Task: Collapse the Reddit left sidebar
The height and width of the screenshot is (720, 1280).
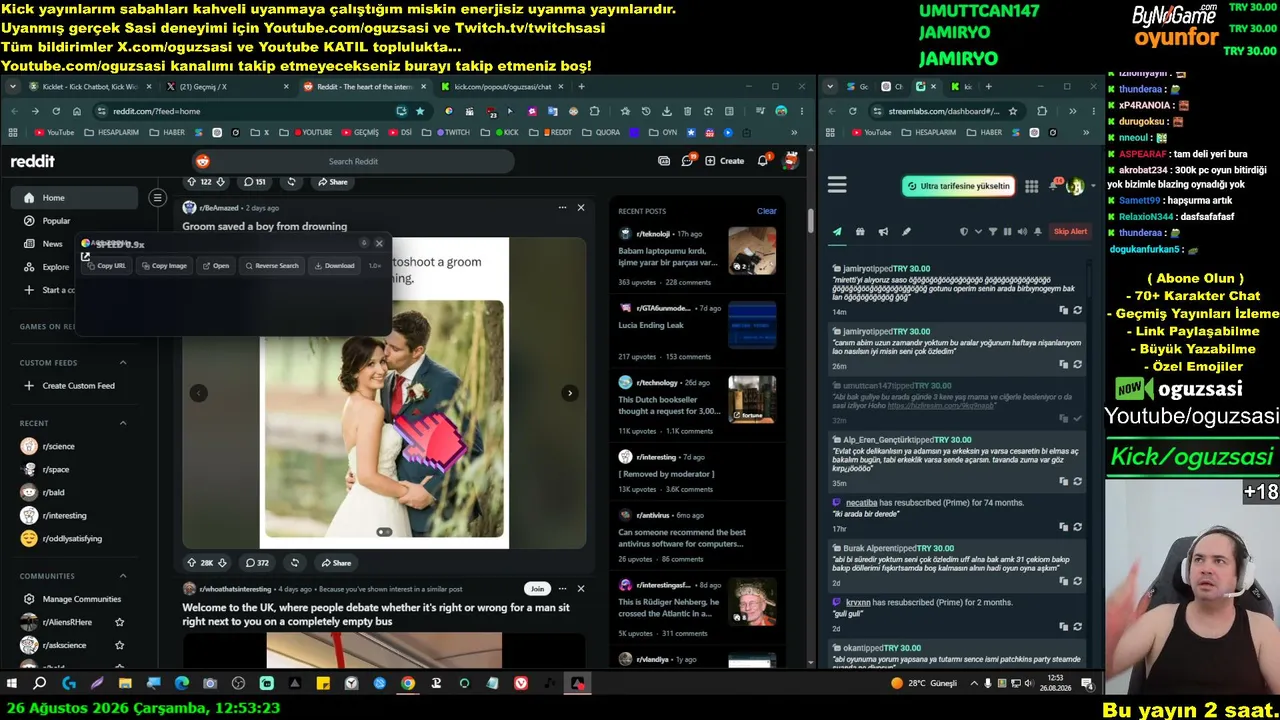Action: pyautogui.click(x=157, y=198)
